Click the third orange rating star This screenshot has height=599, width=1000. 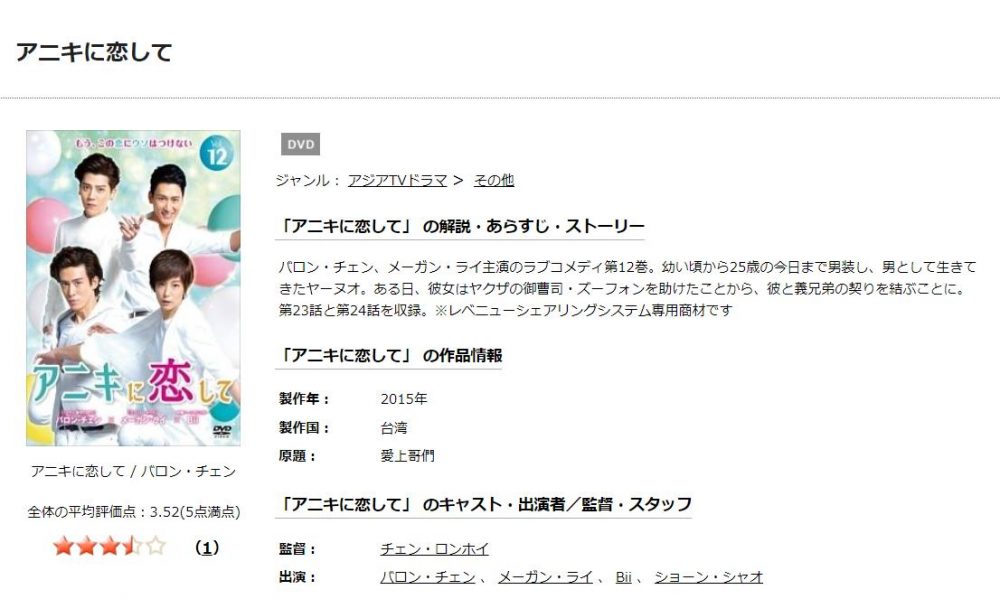click(x=110, y=546)
